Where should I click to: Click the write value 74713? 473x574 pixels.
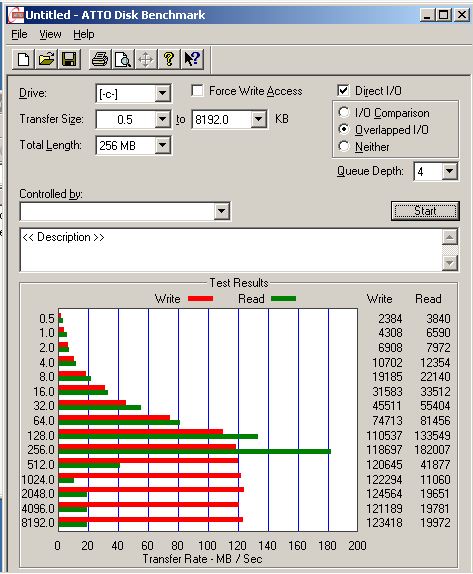click(387, 421)
